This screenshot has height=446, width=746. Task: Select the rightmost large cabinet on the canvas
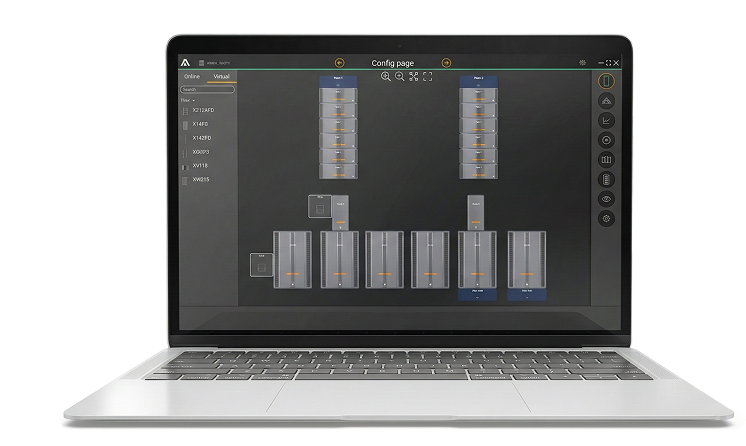(x=527, y=260)
